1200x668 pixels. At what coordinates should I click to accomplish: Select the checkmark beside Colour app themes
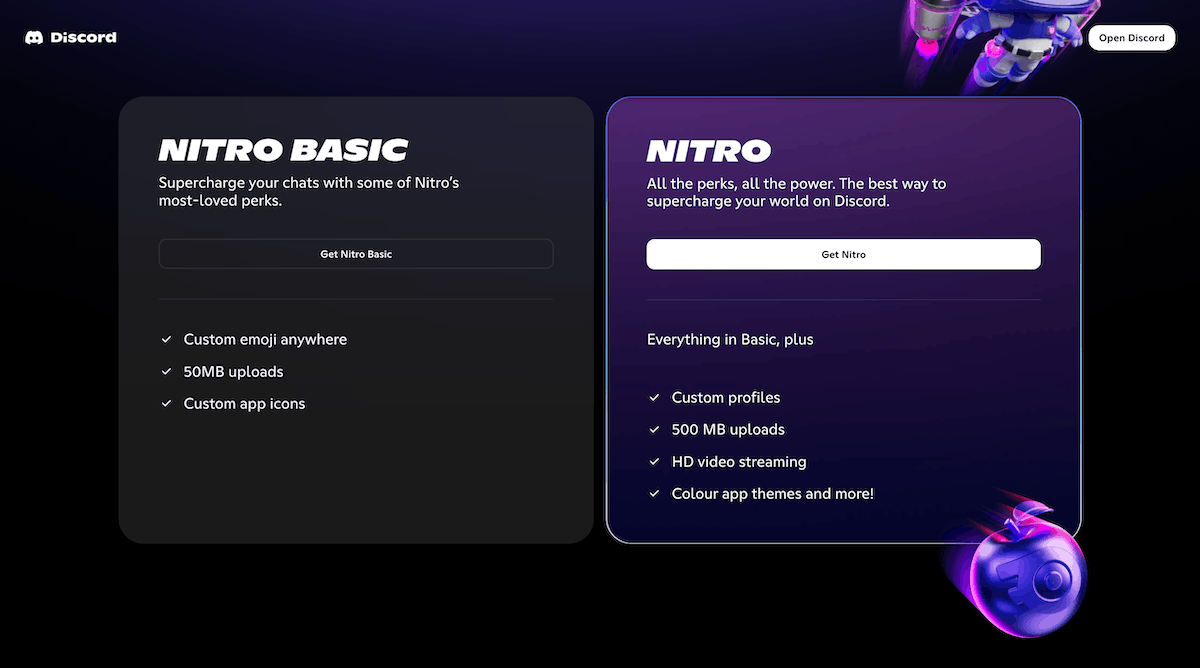654,493
